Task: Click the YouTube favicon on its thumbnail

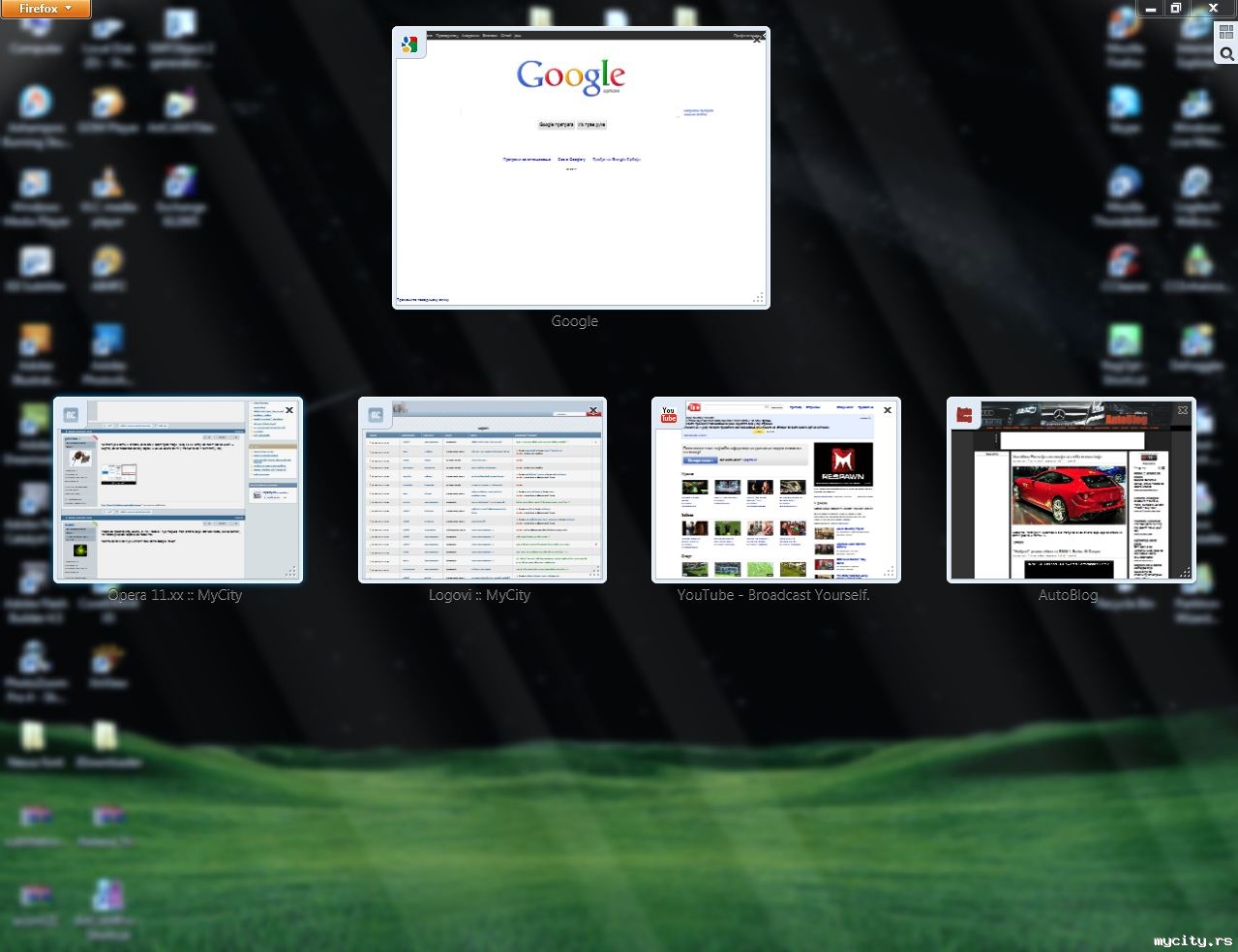Action: (669, 415)
